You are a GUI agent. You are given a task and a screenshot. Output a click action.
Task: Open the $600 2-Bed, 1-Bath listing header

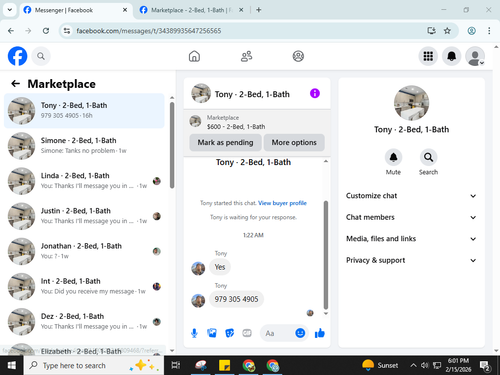pos(257,122)
